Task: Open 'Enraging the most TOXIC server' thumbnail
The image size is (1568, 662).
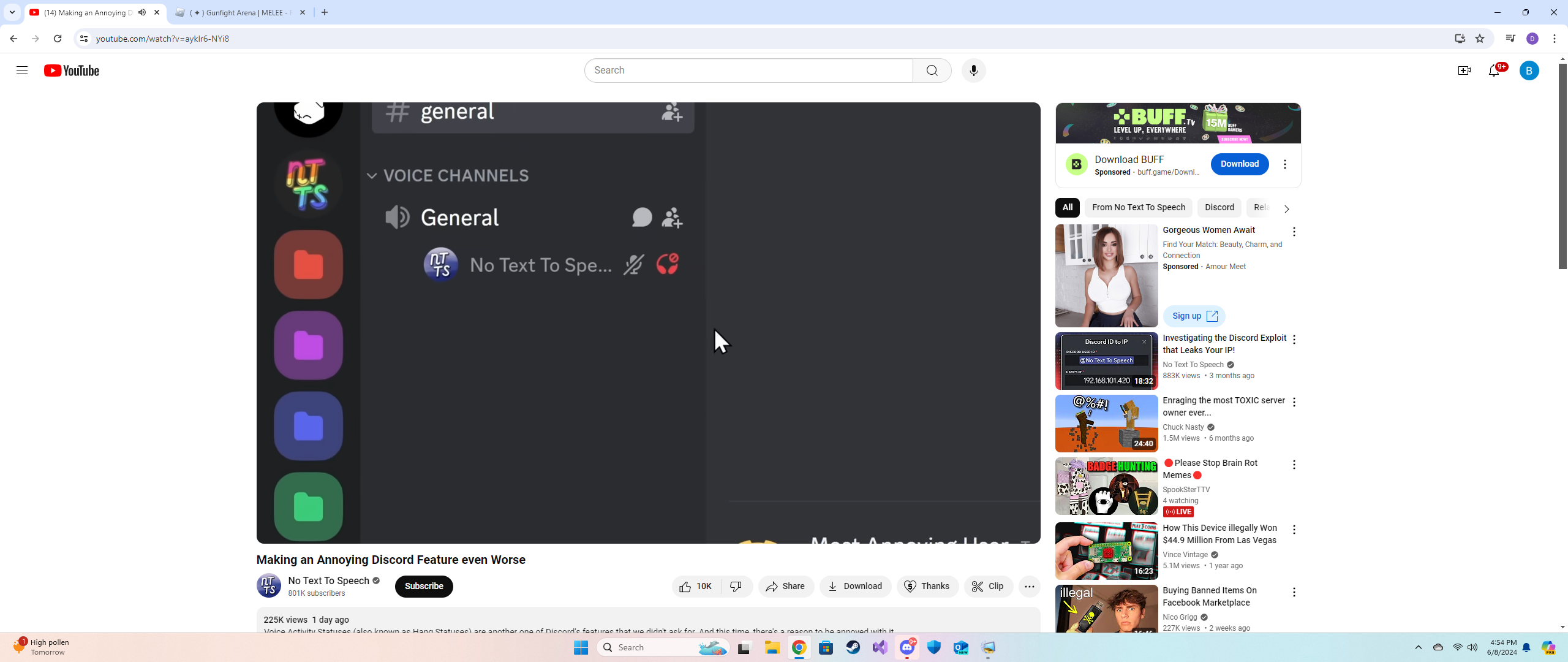Action: (x=1106, y=424)
